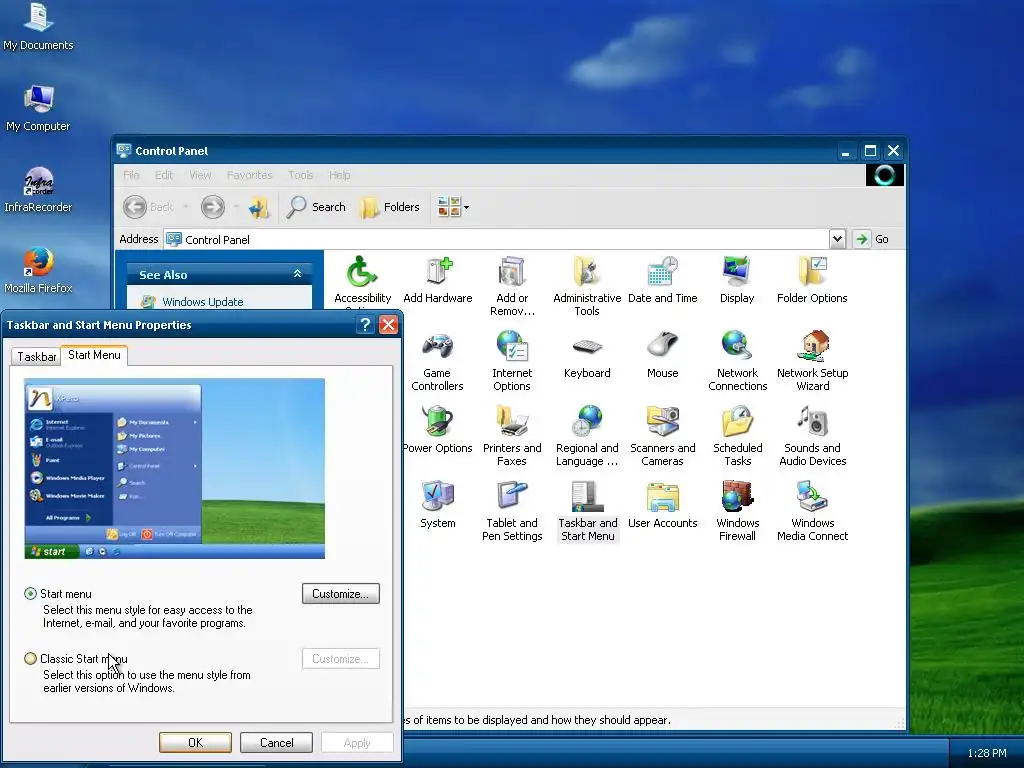Viewport: 1024px width, 768px height.
Task: Select My Computer desktop icon
Action: (x=38, y=108)
